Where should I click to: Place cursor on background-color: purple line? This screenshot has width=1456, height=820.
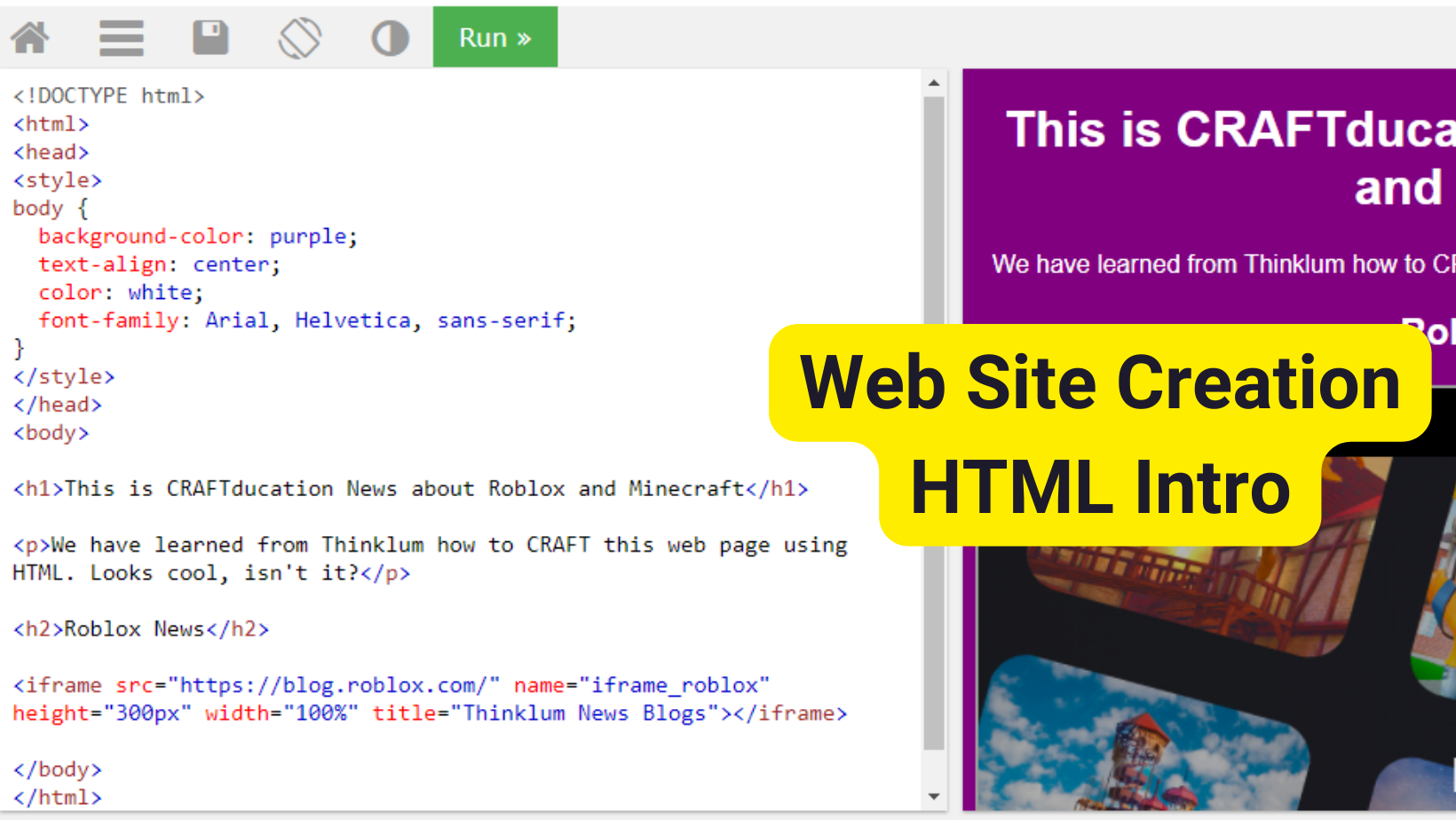[198, 236]
